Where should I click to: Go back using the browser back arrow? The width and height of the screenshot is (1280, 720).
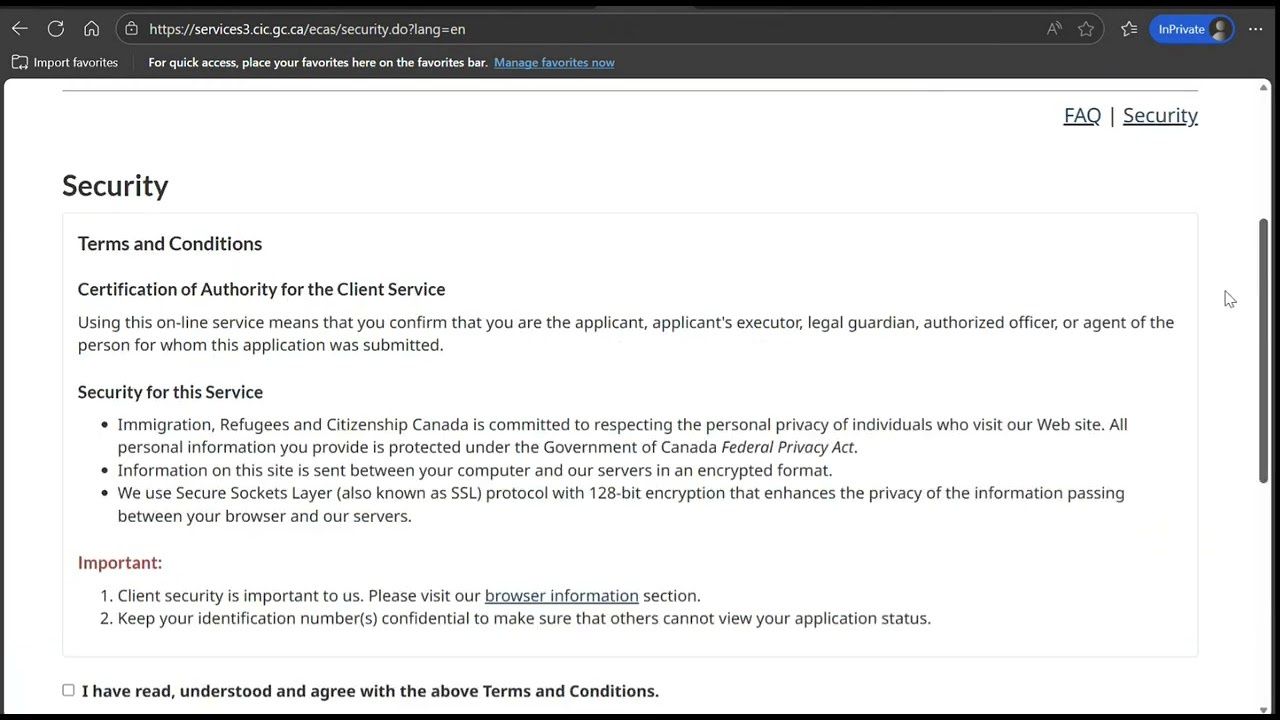coord(20,29)
